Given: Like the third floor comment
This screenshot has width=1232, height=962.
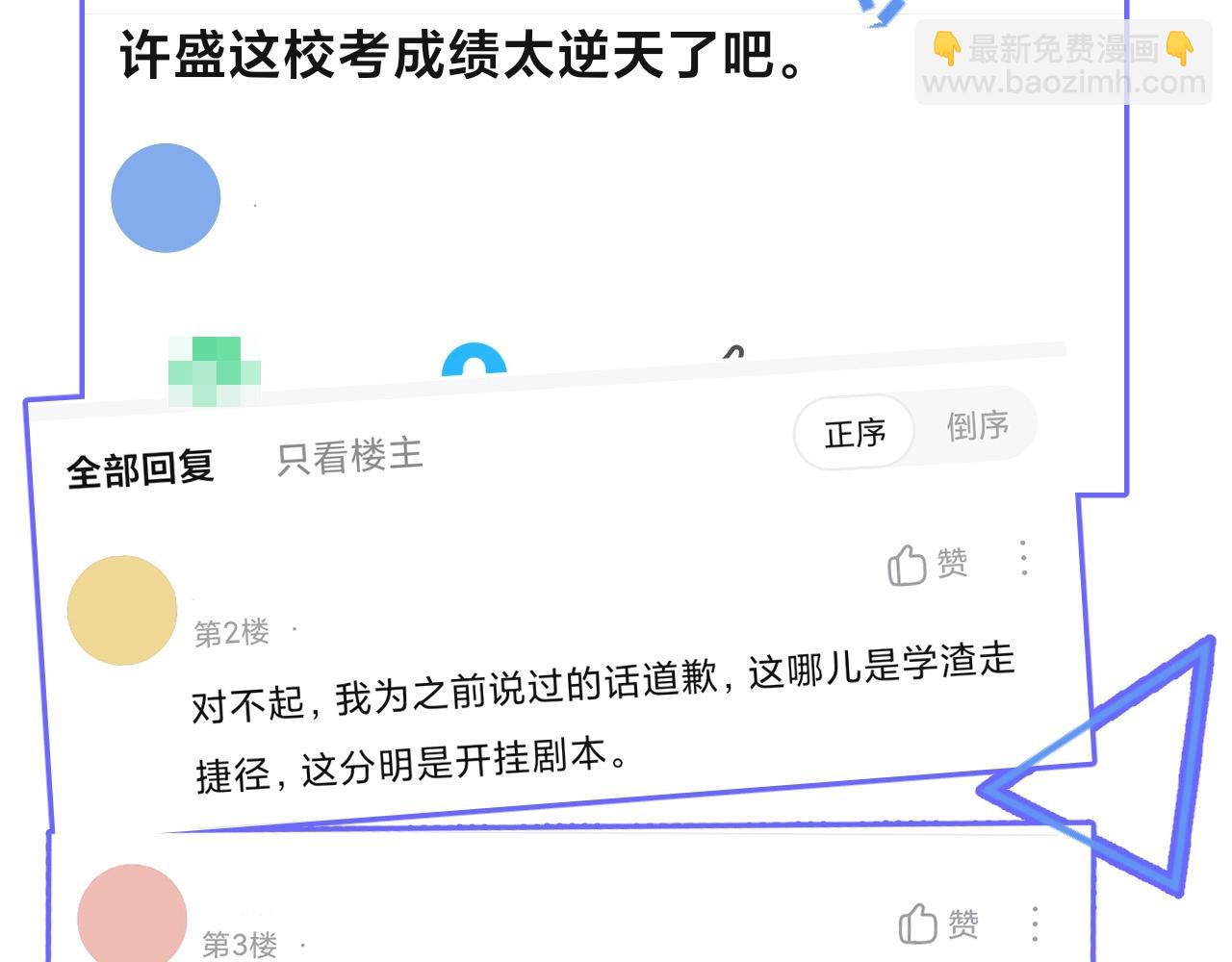Looking at the screenshot, I should coord(938,924).
